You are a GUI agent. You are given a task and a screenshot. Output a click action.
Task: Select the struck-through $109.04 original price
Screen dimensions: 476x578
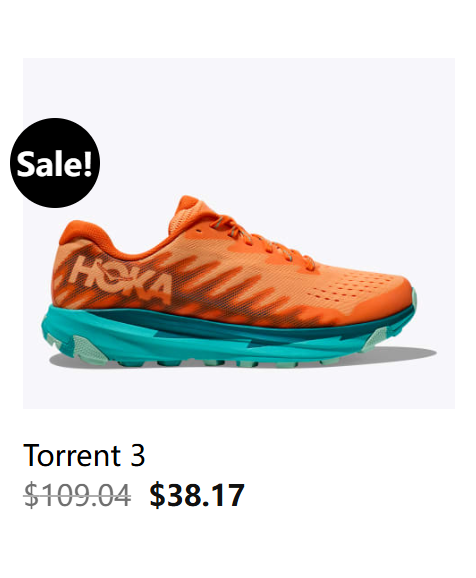(x=77, y=495)
